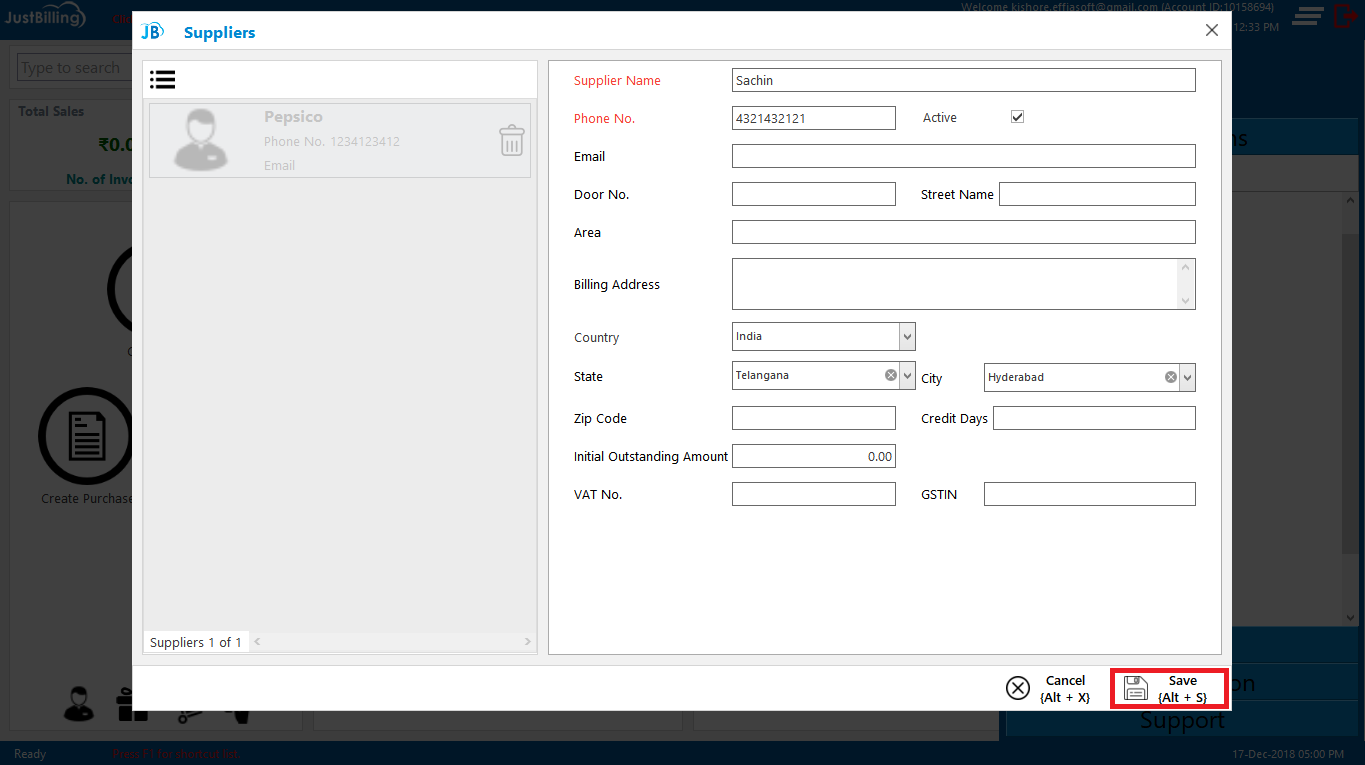Image resolution: width=1365 pixels, height=765 pixels.
Task: Toggle the Active checkbox
Action: 1018,117
